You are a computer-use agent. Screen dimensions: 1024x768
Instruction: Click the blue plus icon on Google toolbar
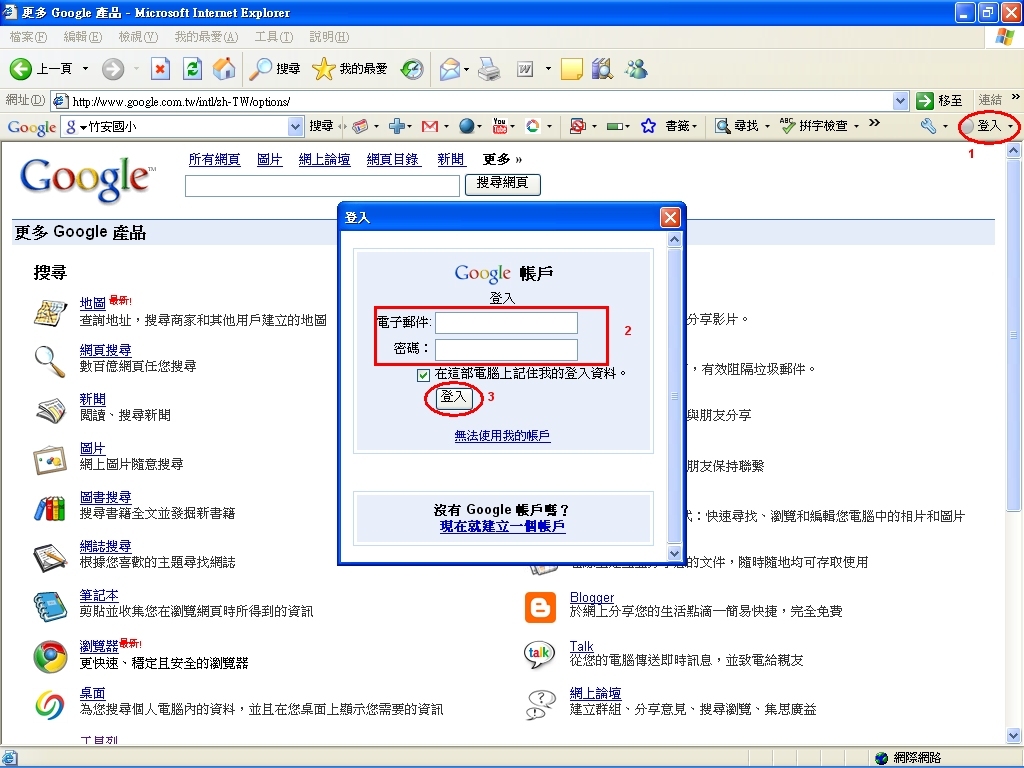(396, 126)
